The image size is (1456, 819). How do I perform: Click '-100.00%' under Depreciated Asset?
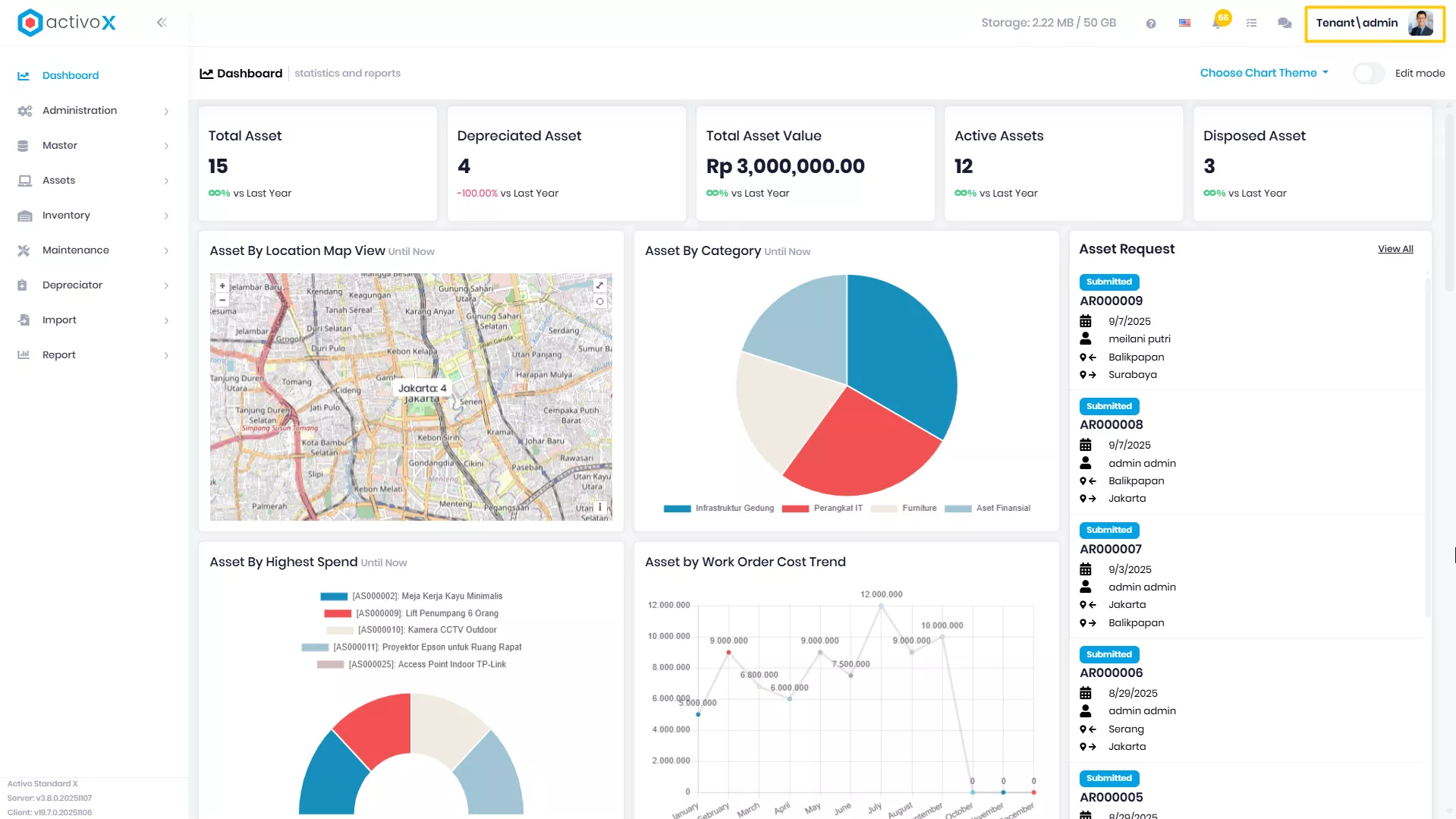477,194
